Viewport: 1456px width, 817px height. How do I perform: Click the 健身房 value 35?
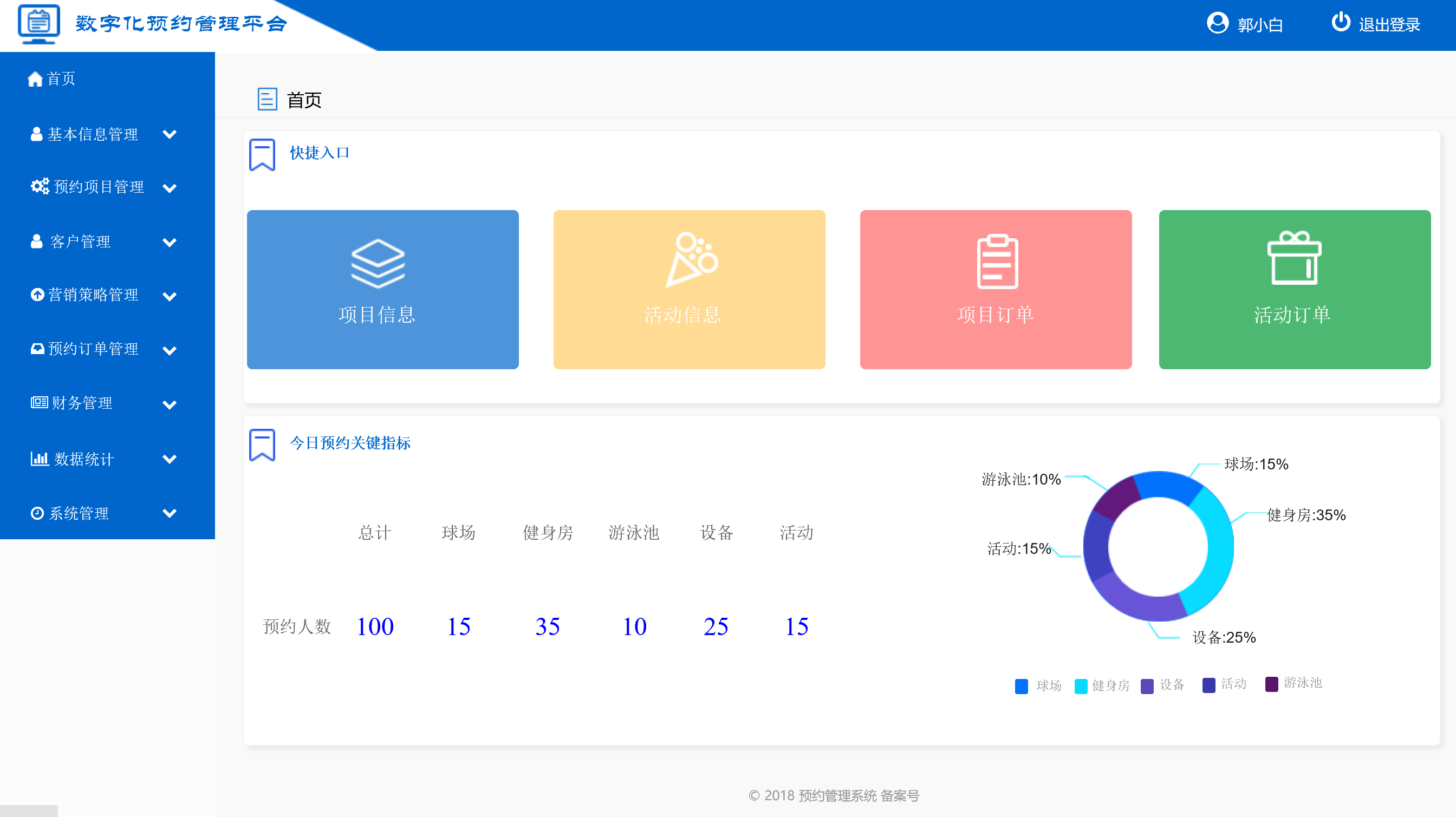[548, 626]
